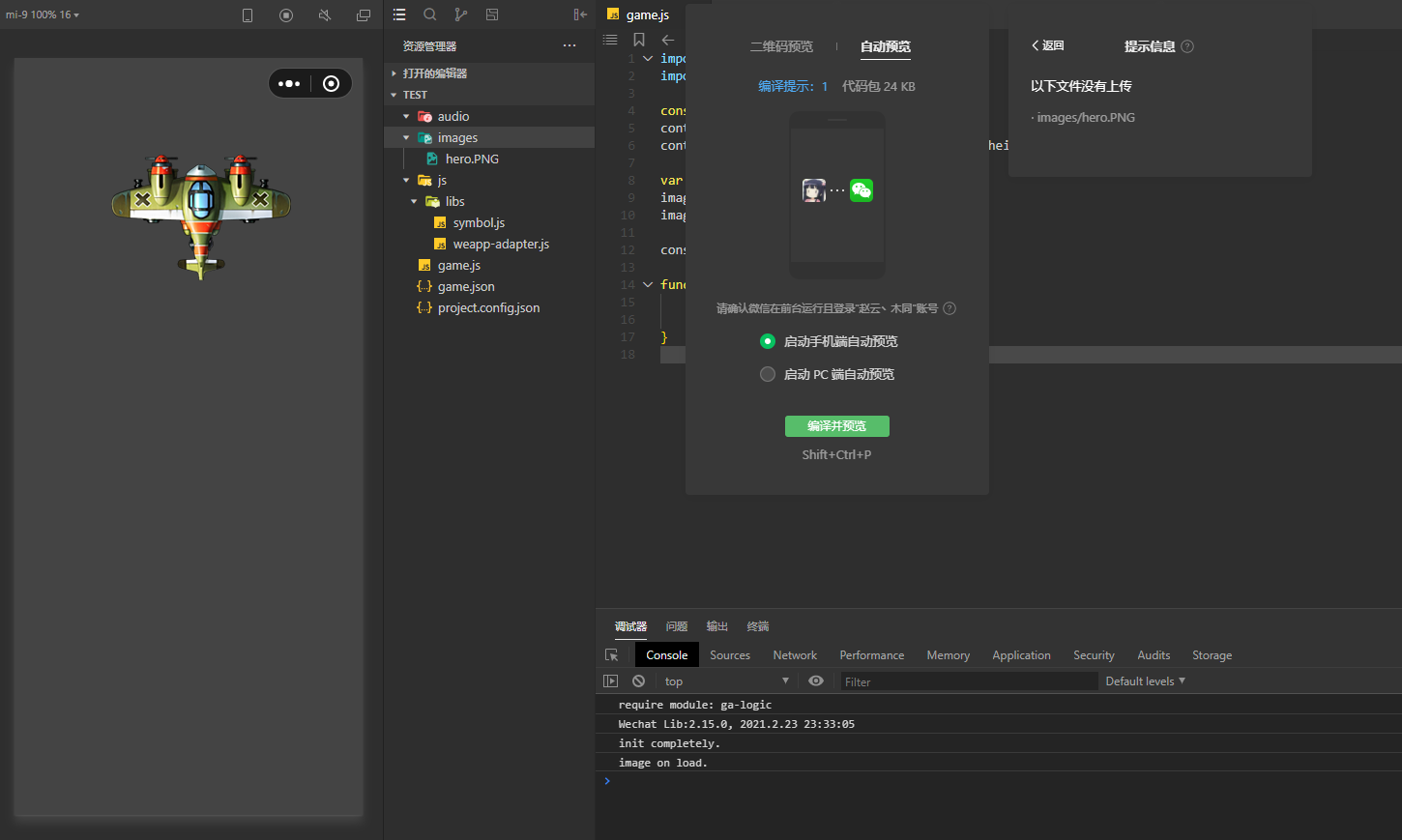
Task: Open the Console tab in debugger
Action: (x=667, y=655)
